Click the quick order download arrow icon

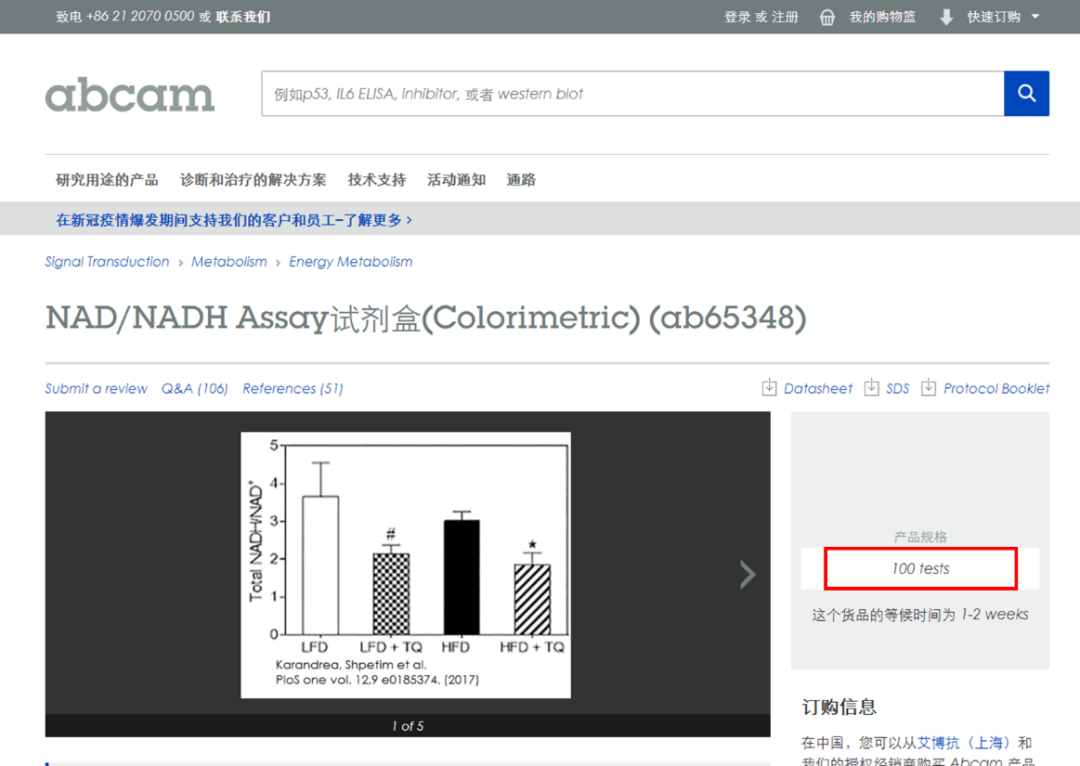point(946,17)
